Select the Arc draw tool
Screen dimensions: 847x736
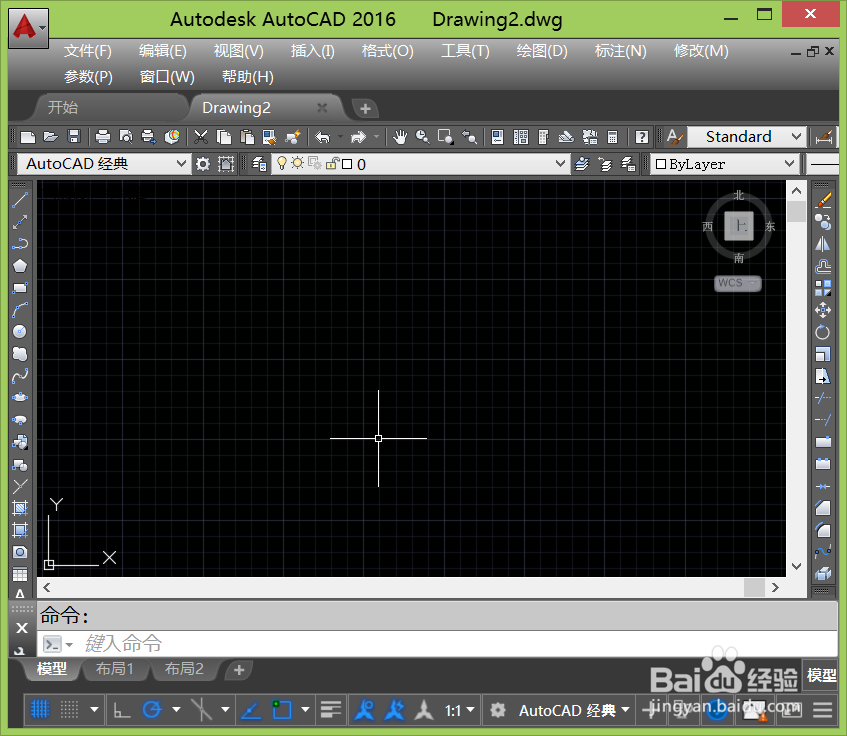tap(20, 310)
